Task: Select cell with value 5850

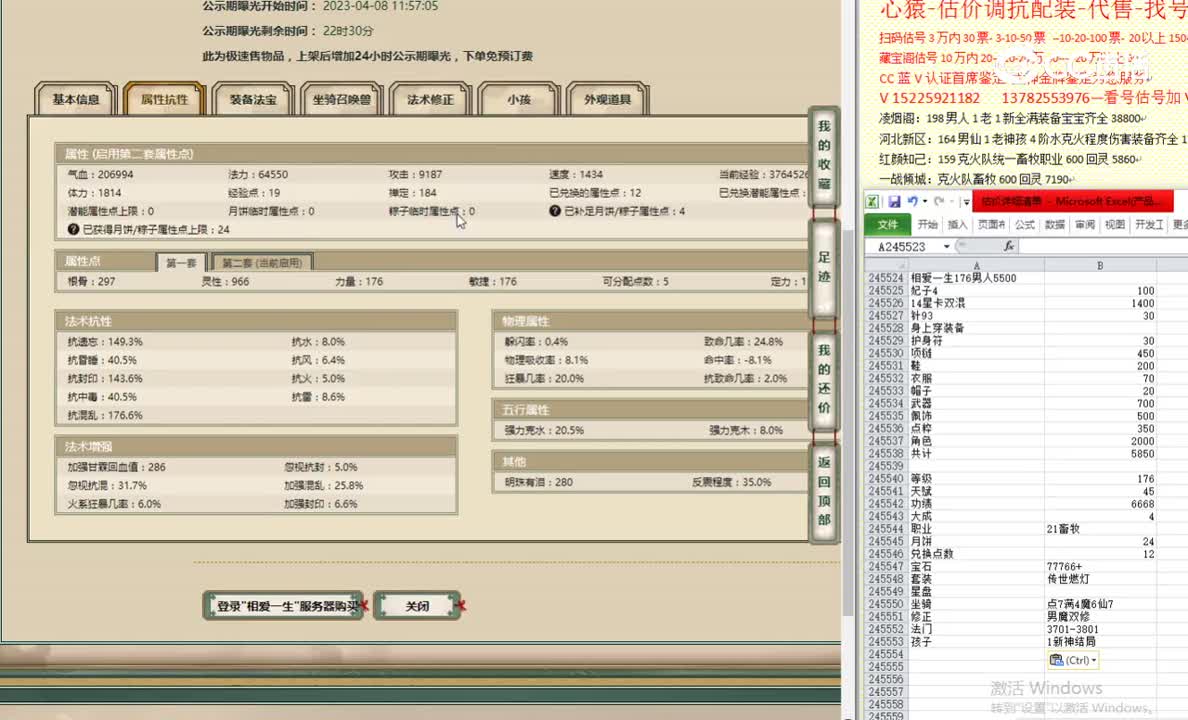Action: [1100, 454]
